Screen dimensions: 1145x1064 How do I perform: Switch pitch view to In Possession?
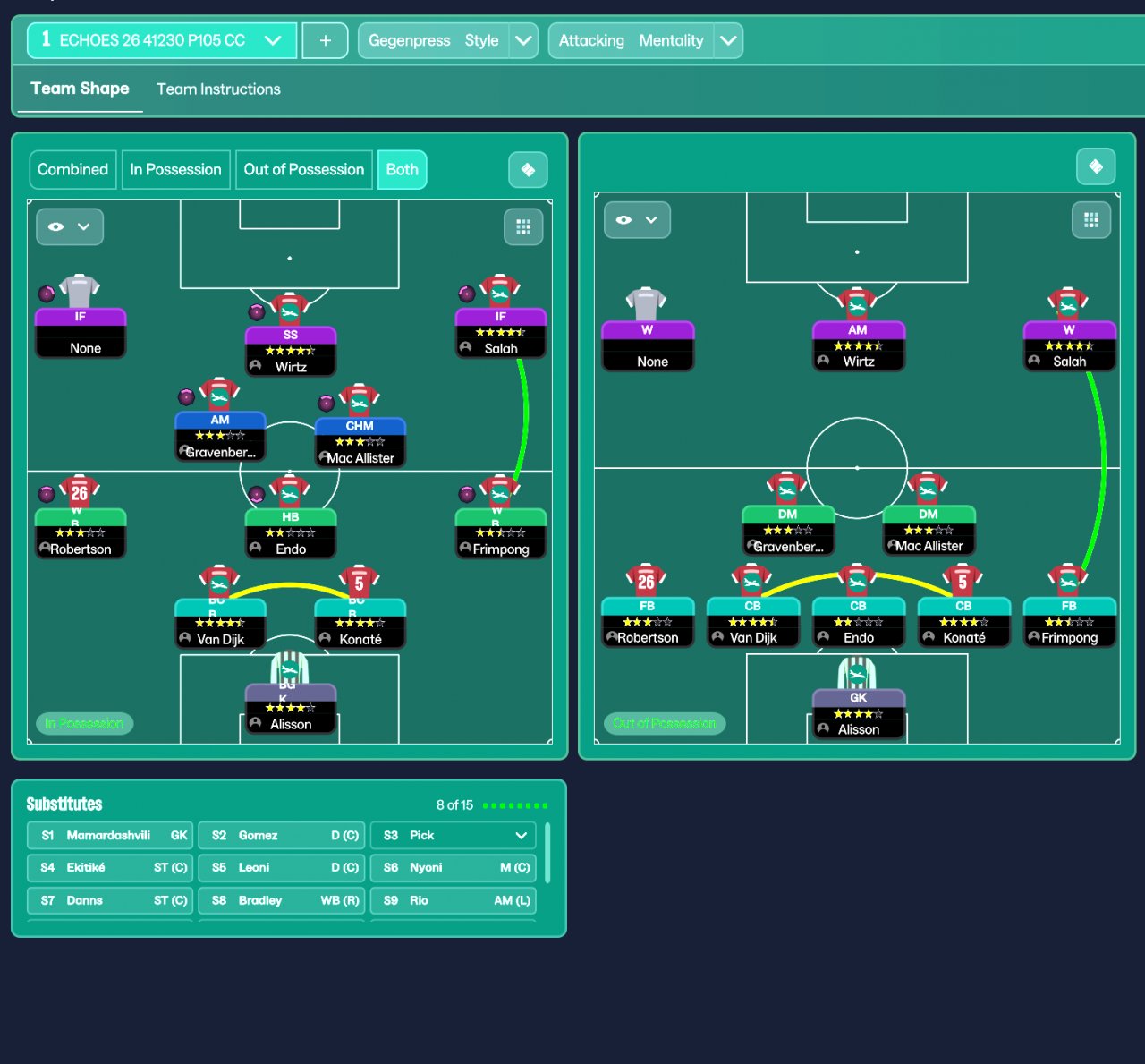pos(175,170)
